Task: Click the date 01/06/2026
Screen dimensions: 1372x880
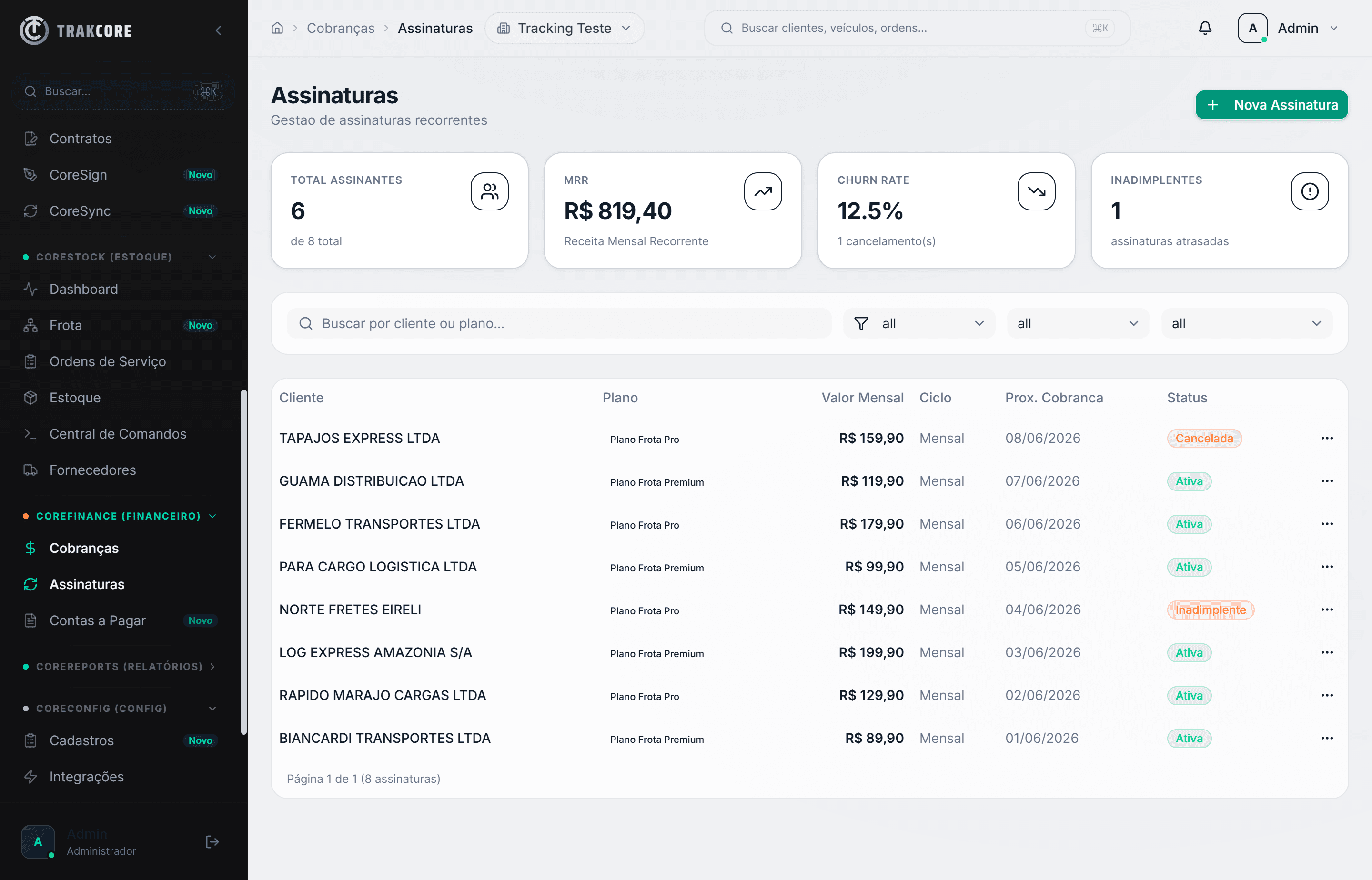Action: coord(1041,738)
